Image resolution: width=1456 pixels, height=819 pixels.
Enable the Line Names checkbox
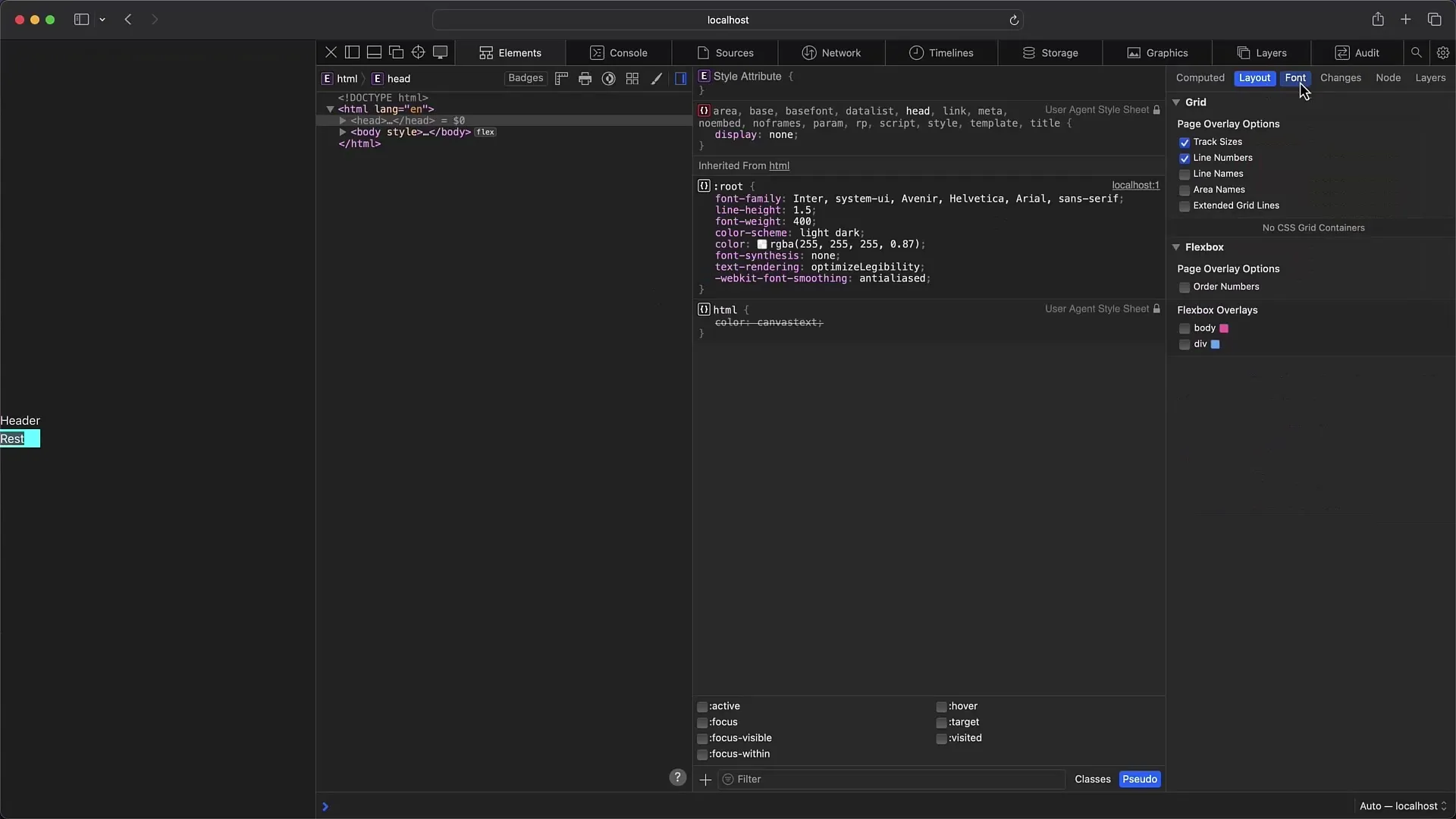[1185, 174]
